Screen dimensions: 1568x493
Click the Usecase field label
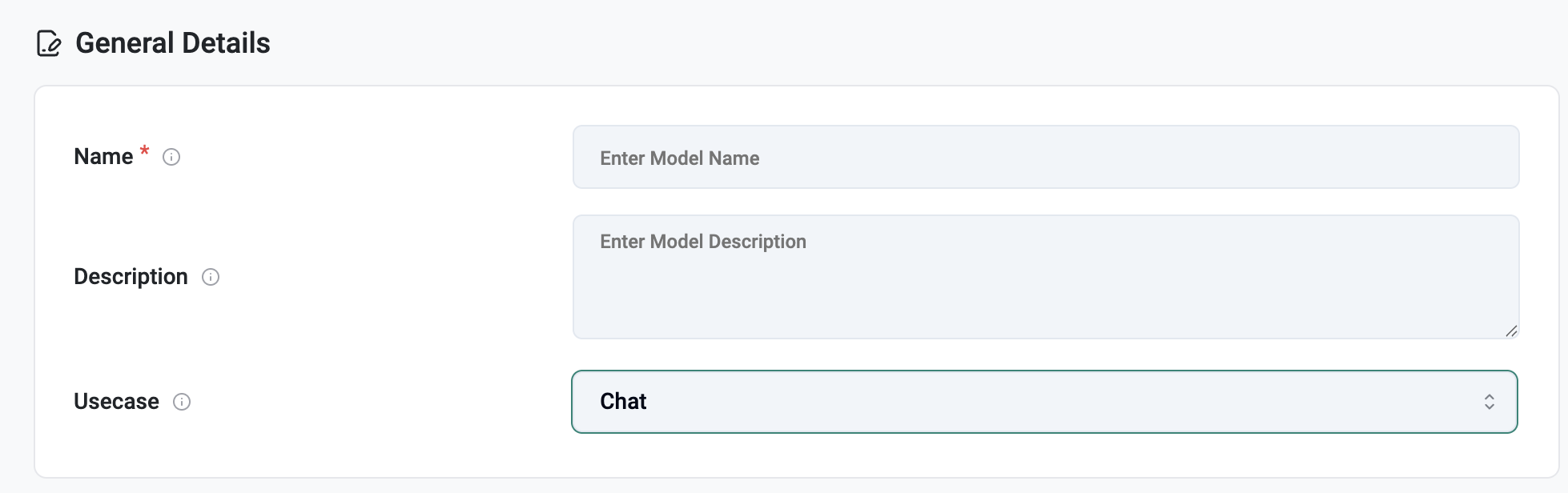tap(116, 402)
